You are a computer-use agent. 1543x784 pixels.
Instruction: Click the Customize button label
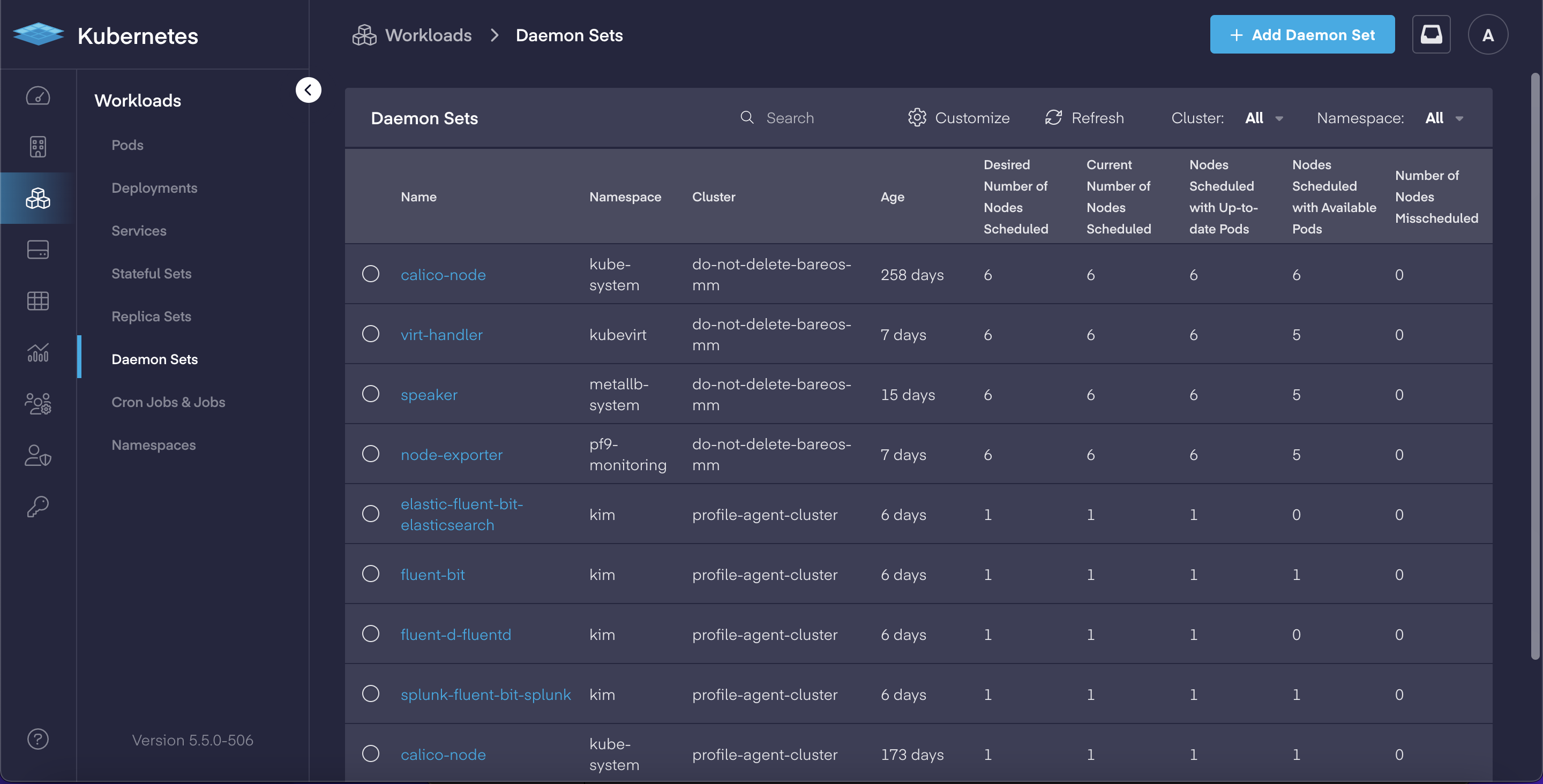(972, 118)
